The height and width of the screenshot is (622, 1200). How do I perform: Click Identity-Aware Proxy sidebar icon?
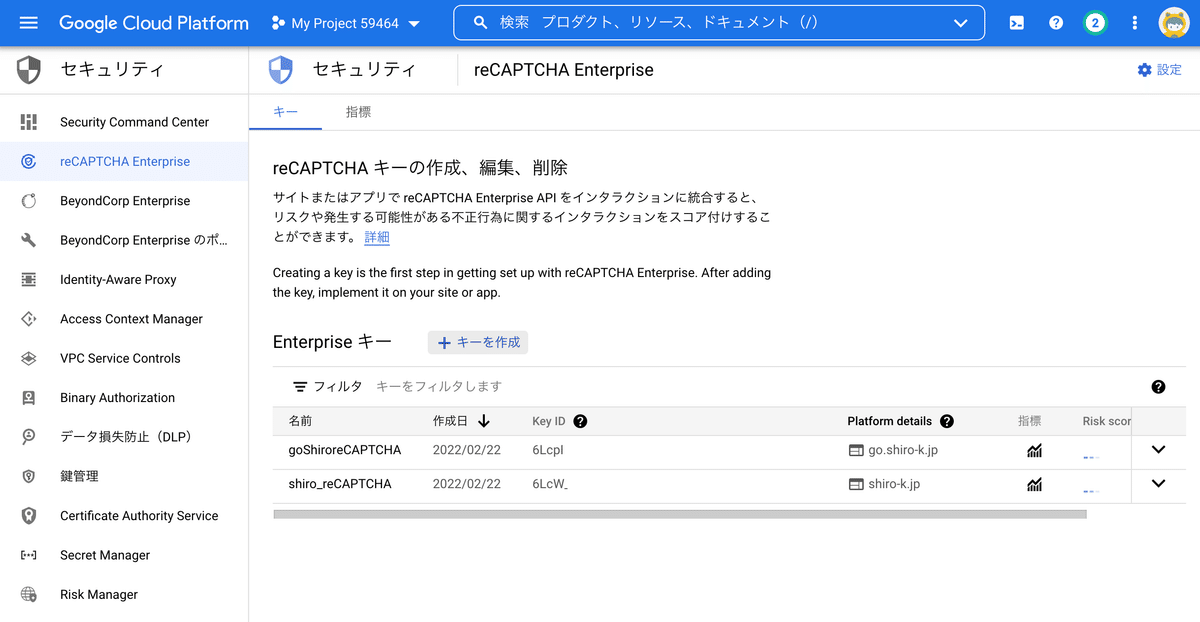click(x=29, y=280)
